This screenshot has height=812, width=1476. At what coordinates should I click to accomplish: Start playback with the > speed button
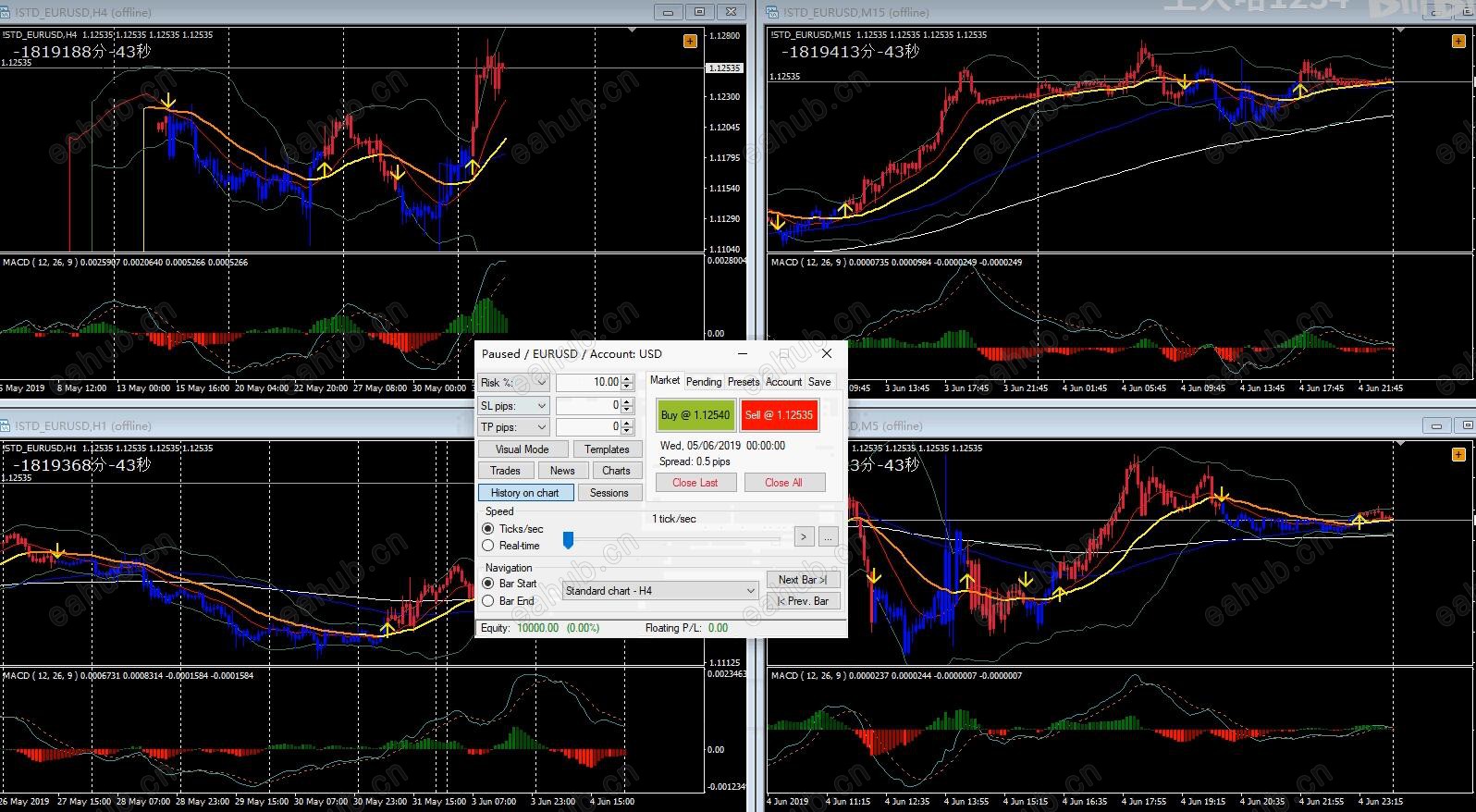805,536
